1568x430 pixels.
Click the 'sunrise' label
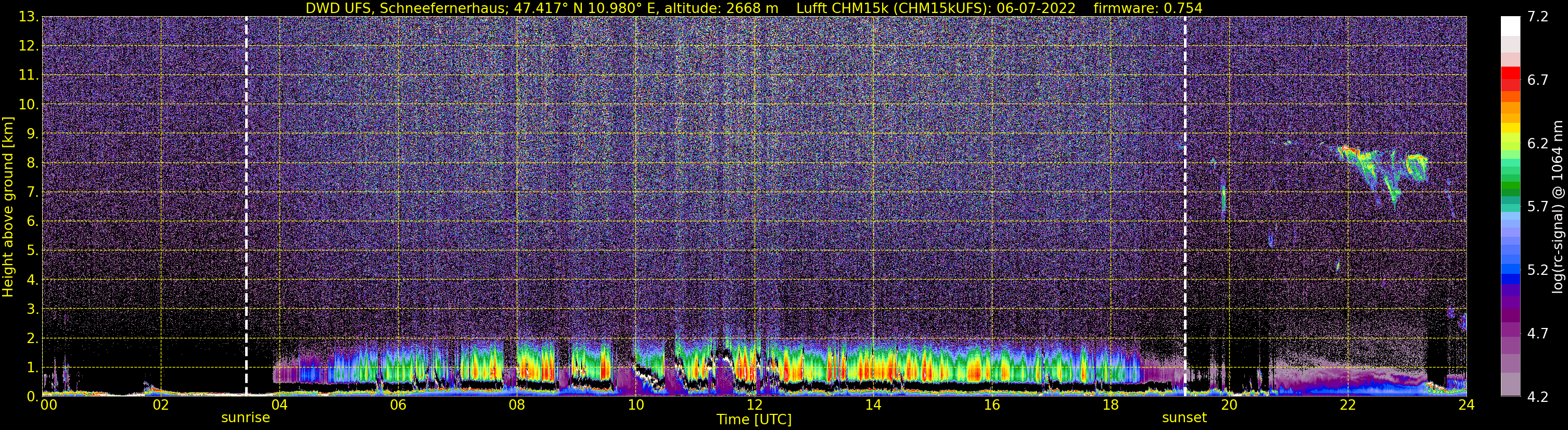tap(245, 418)
